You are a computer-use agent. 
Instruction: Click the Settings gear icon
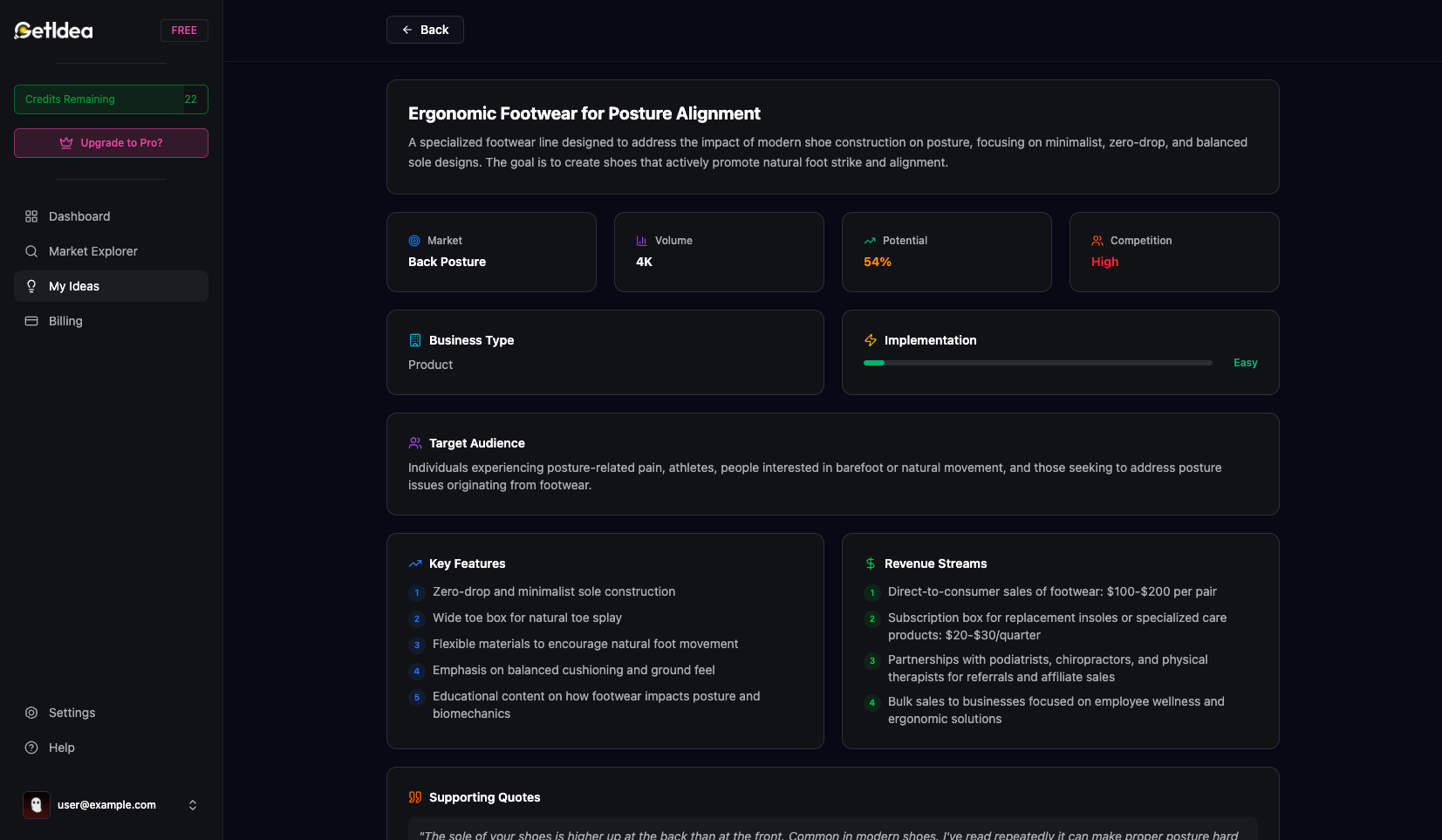click(x=31, y=713)
